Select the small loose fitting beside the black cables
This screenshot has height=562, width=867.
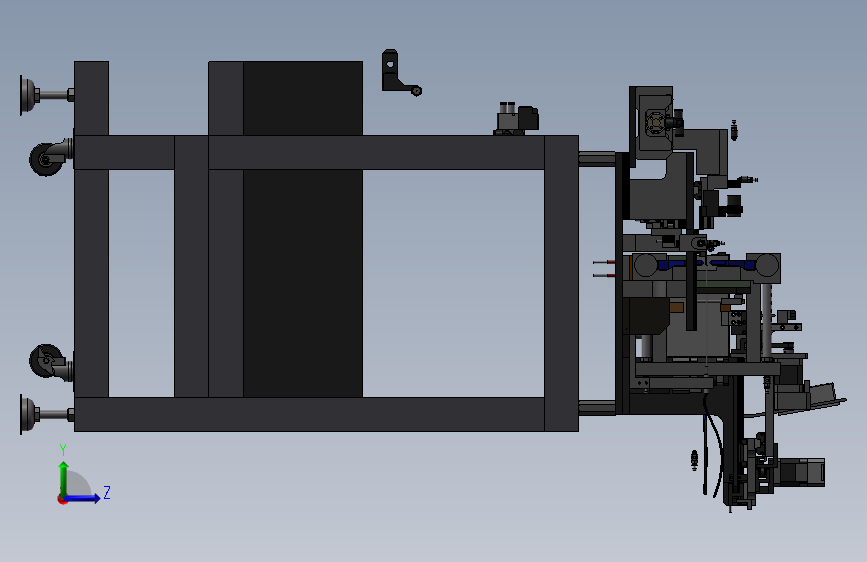pyautogui.click(x=694, y=460)
